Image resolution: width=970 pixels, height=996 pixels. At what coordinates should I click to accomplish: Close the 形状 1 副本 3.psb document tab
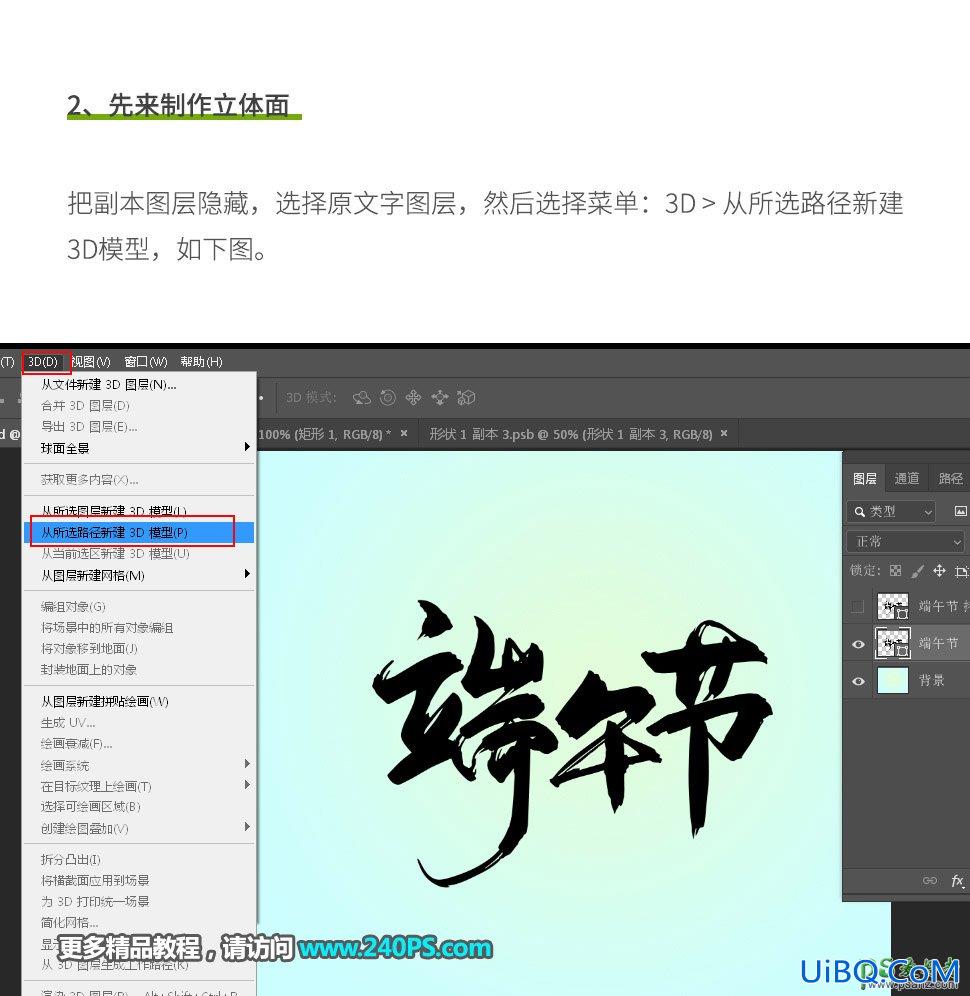click(724, 433)
